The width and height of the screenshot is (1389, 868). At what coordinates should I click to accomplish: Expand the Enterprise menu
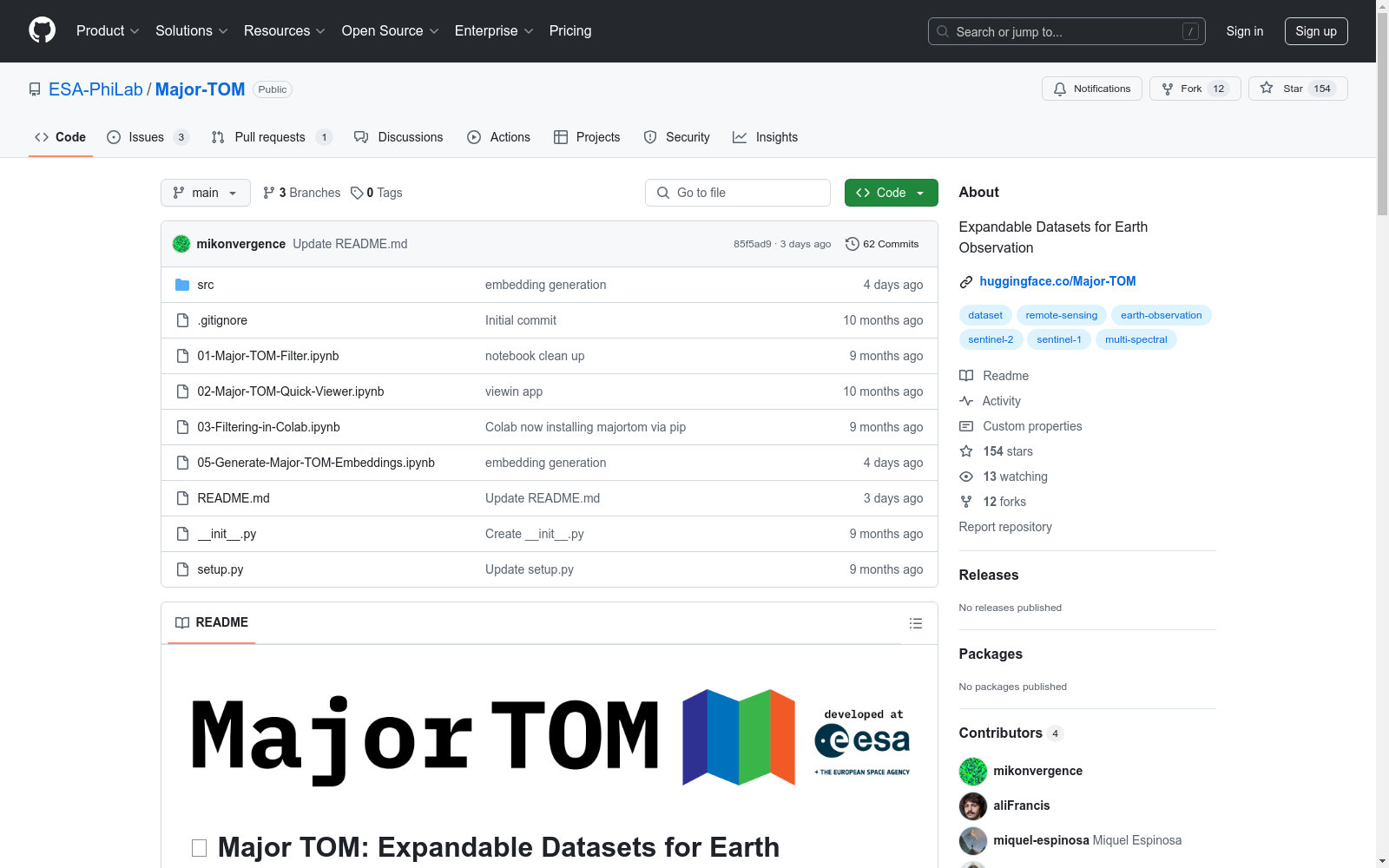point(494,30)
